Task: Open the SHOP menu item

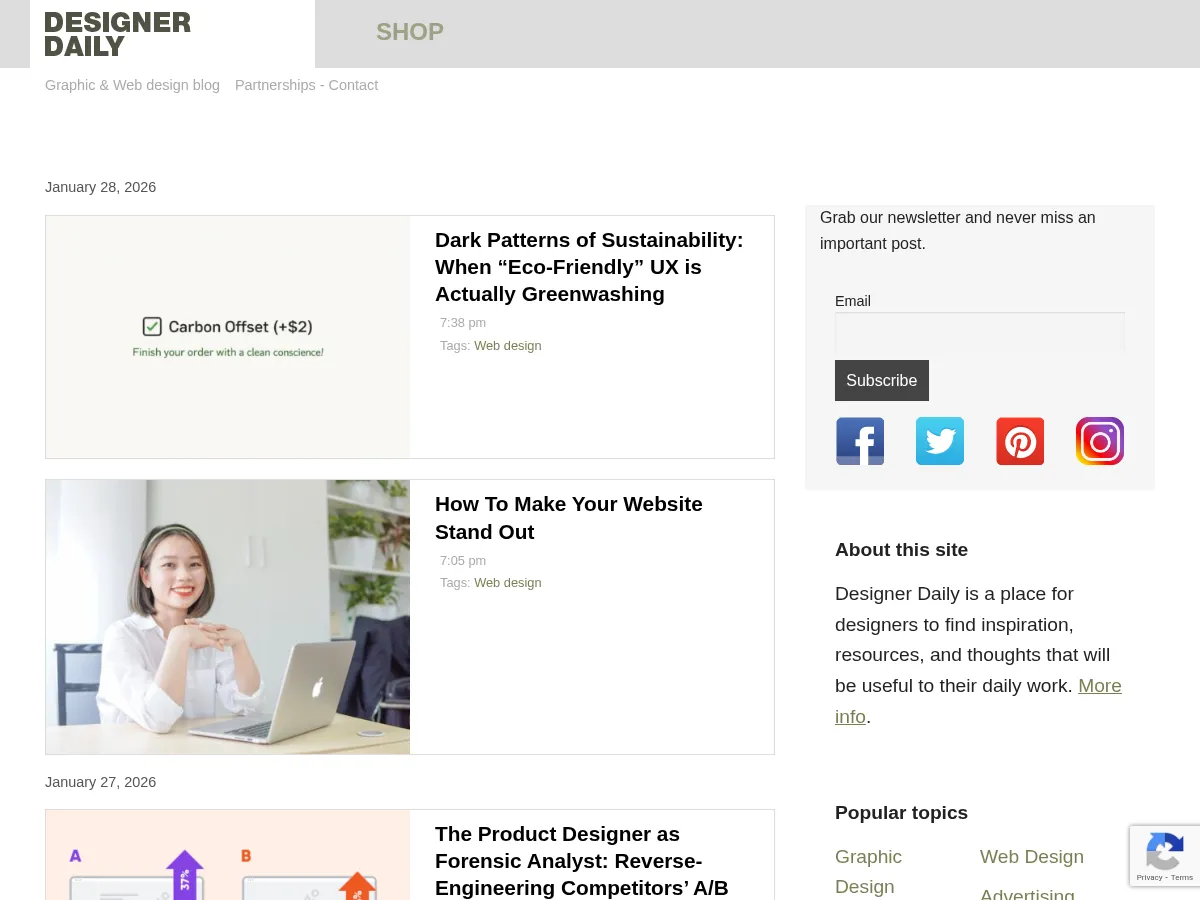Action: tap(410, 32)
